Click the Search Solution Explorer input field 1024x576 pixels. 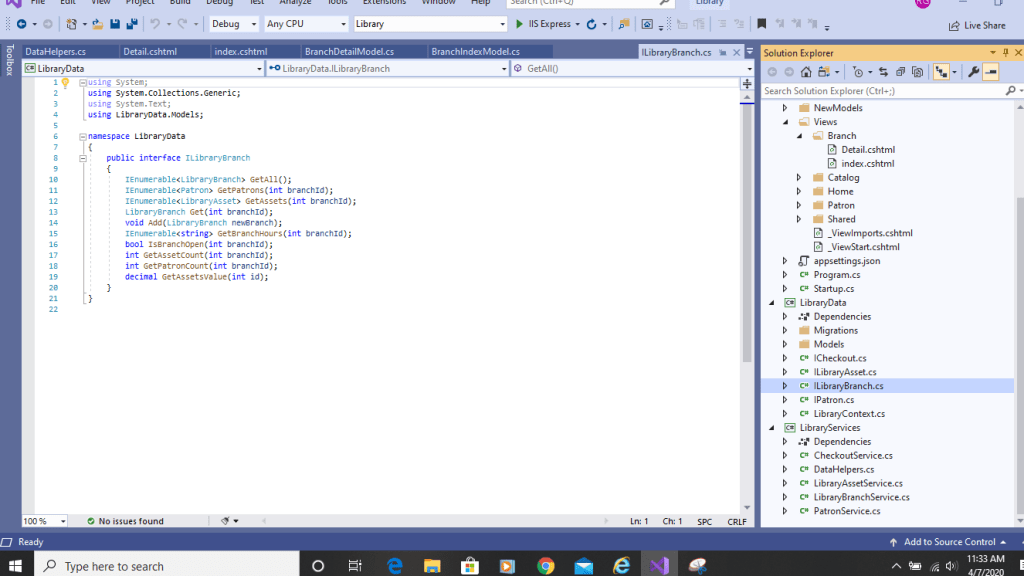pyautogui.click(x=880, y=91)
